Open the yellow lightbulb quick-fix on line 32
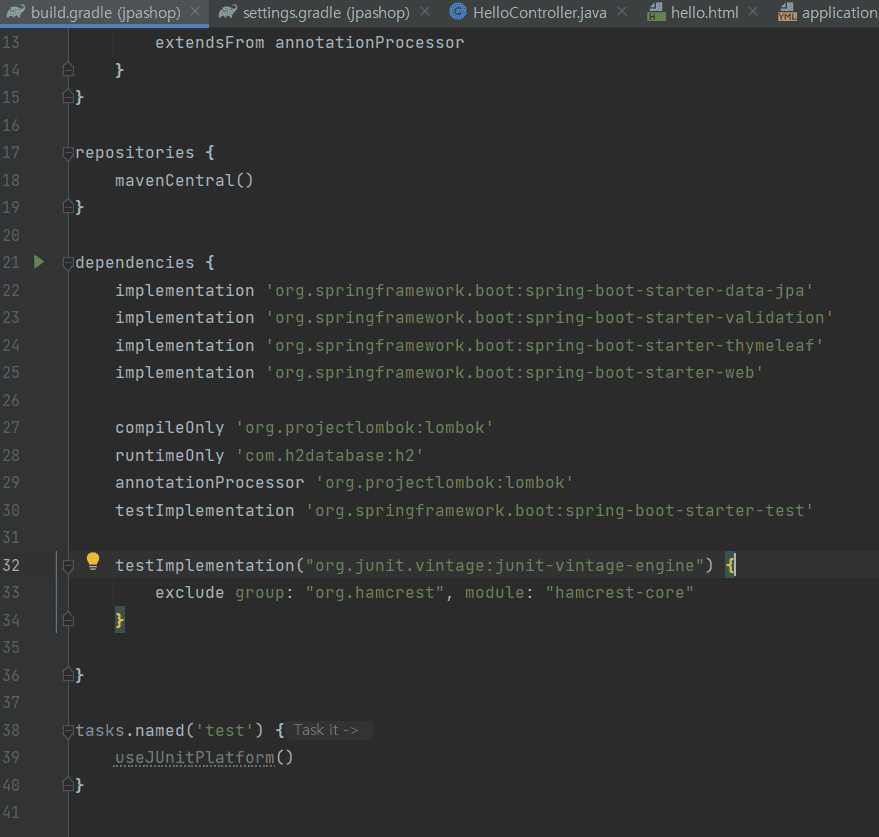 (92, 561)
